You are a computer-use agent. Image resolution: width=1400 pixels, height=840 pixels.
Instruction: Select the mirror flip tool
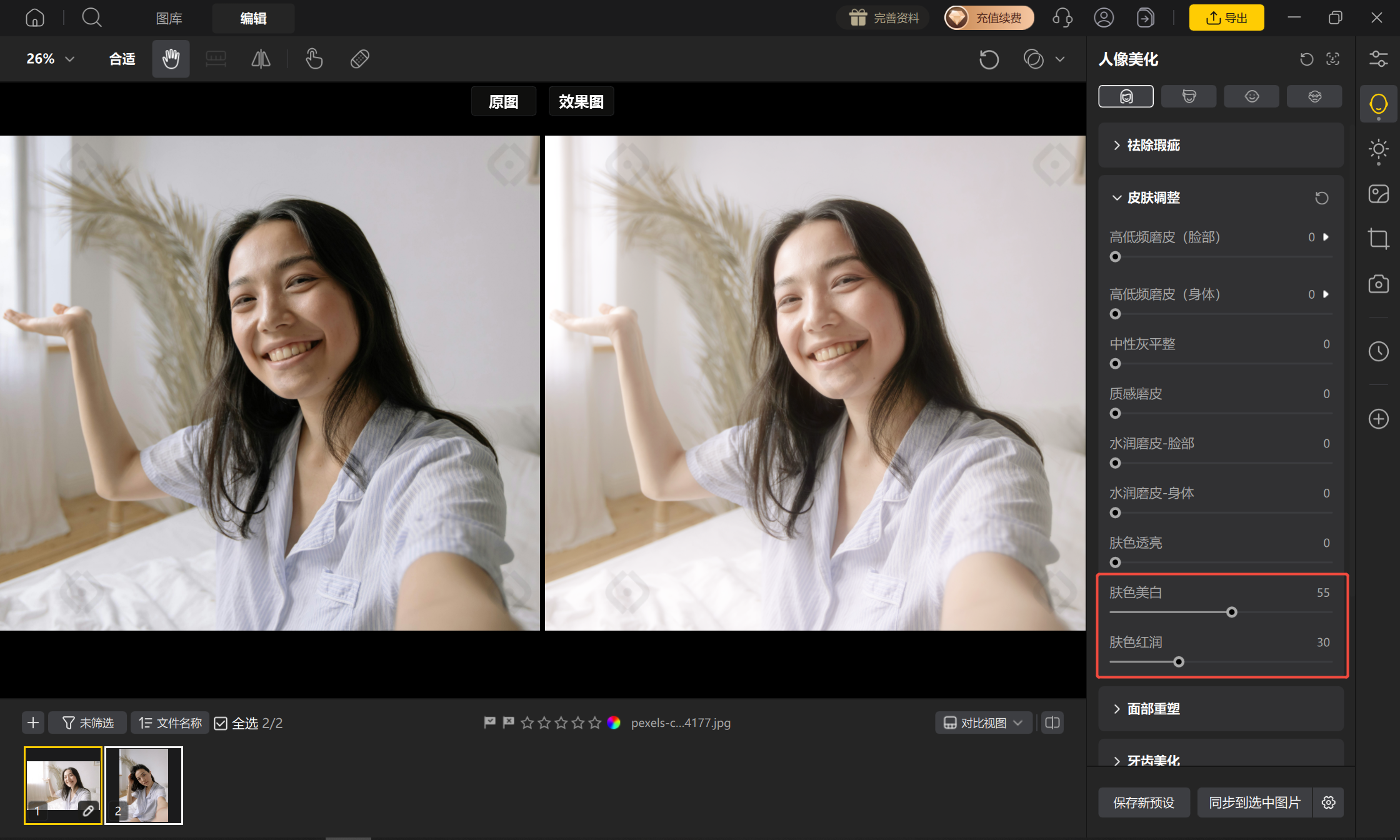point(261,59)
